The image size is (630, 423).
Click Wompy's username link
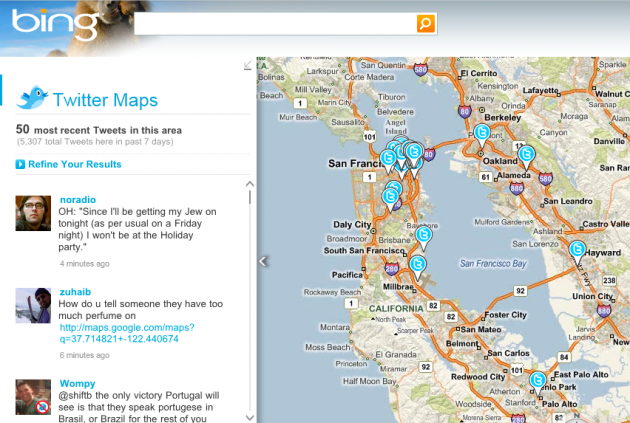click(77, 383)
